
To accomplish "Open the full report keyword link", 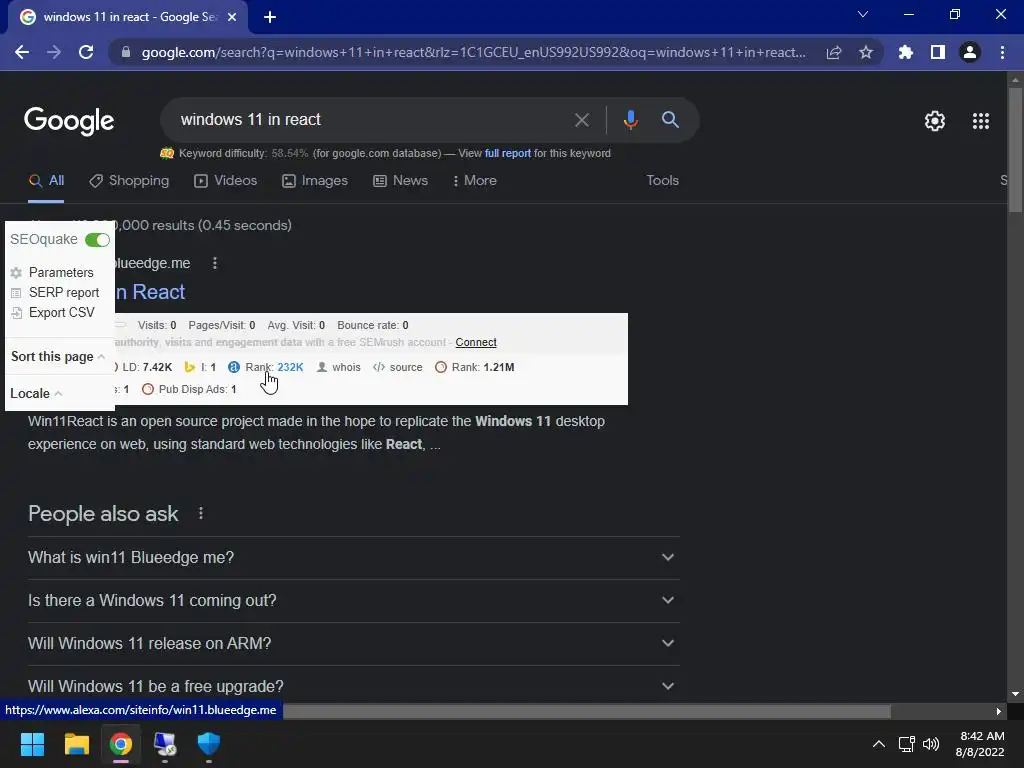I will tap(507, 153).
